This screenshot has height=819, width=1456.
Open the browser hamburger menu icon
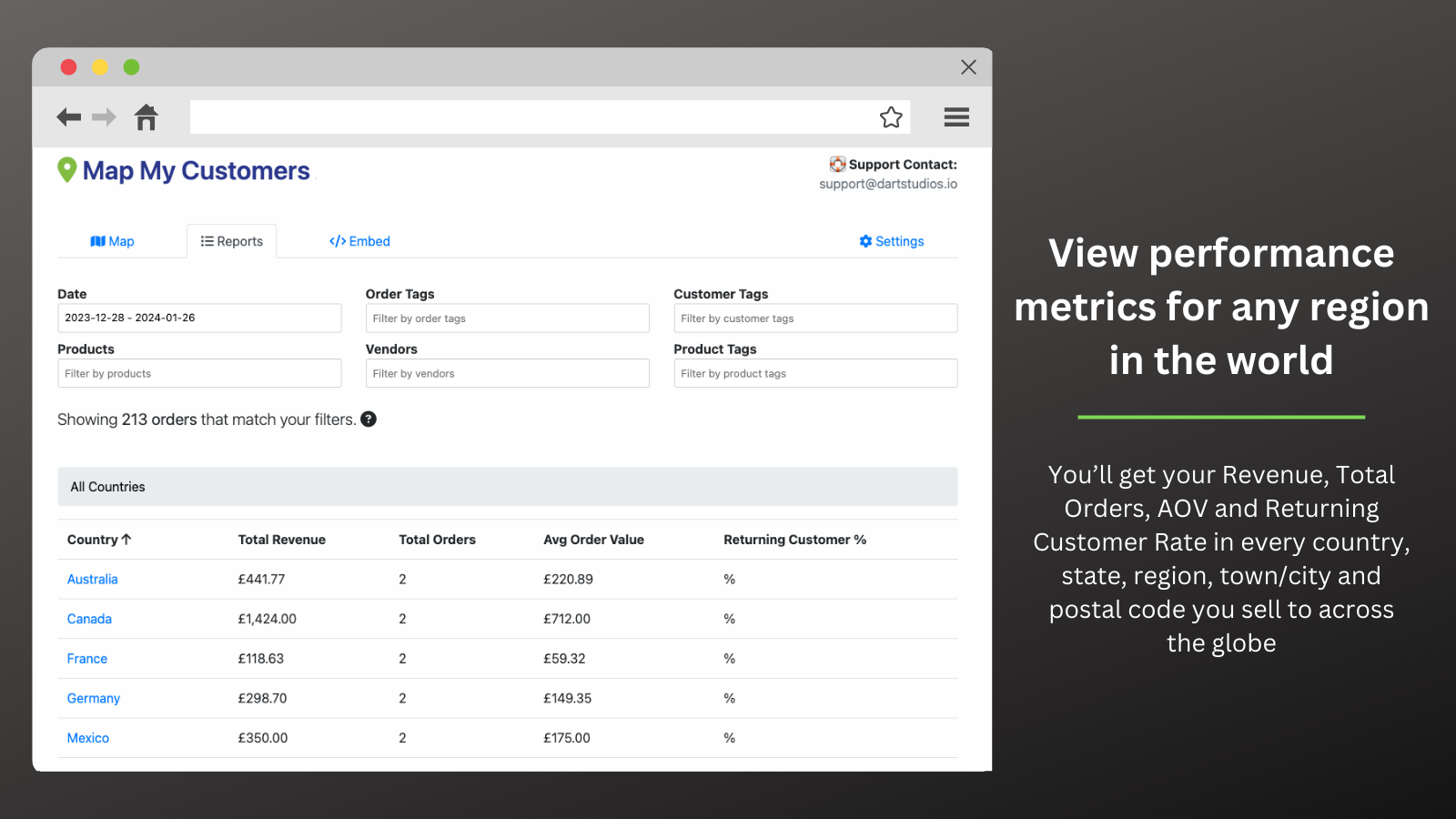point(956,116)
